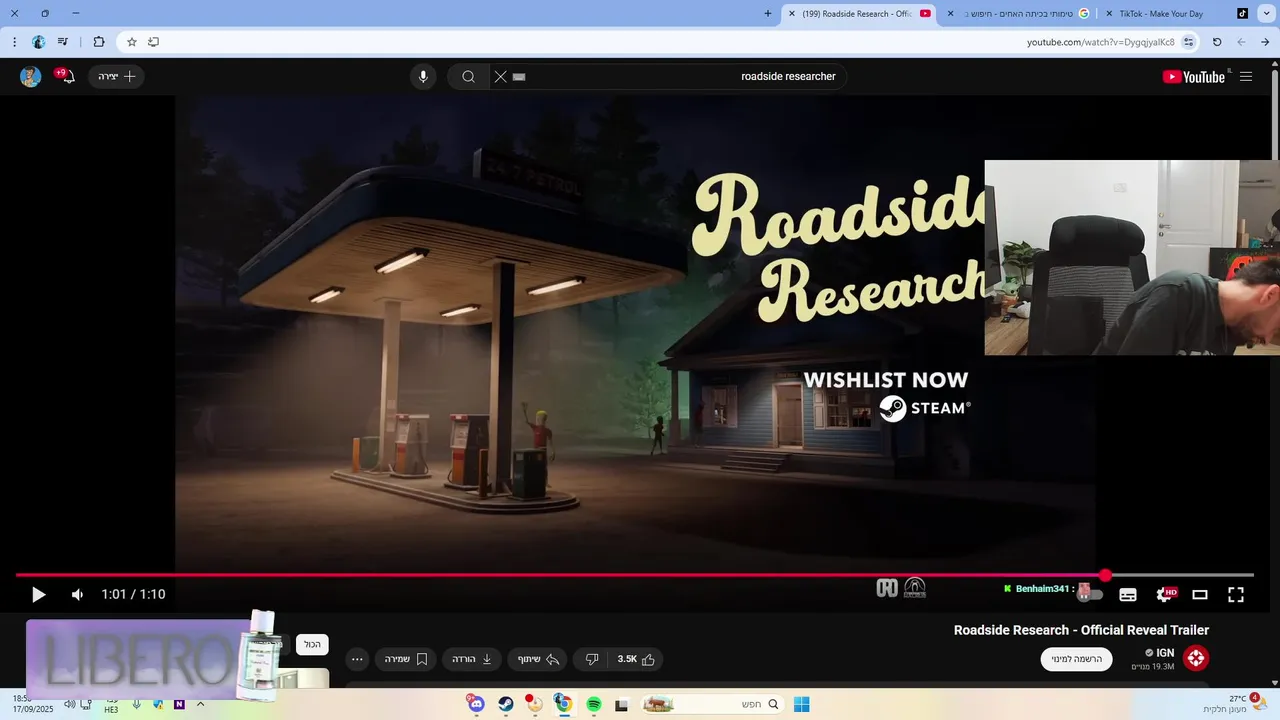Click the install/cast icon beside the bookmark star
Viewport: 1280px width, 720px height.
tap(153, 42)
